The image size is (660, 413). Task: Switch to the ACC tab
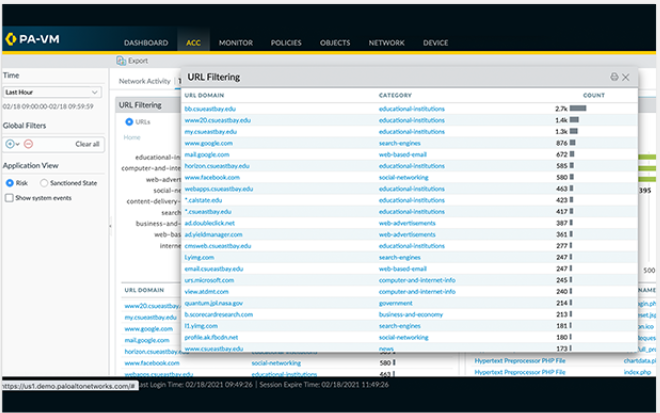point(193,43)
